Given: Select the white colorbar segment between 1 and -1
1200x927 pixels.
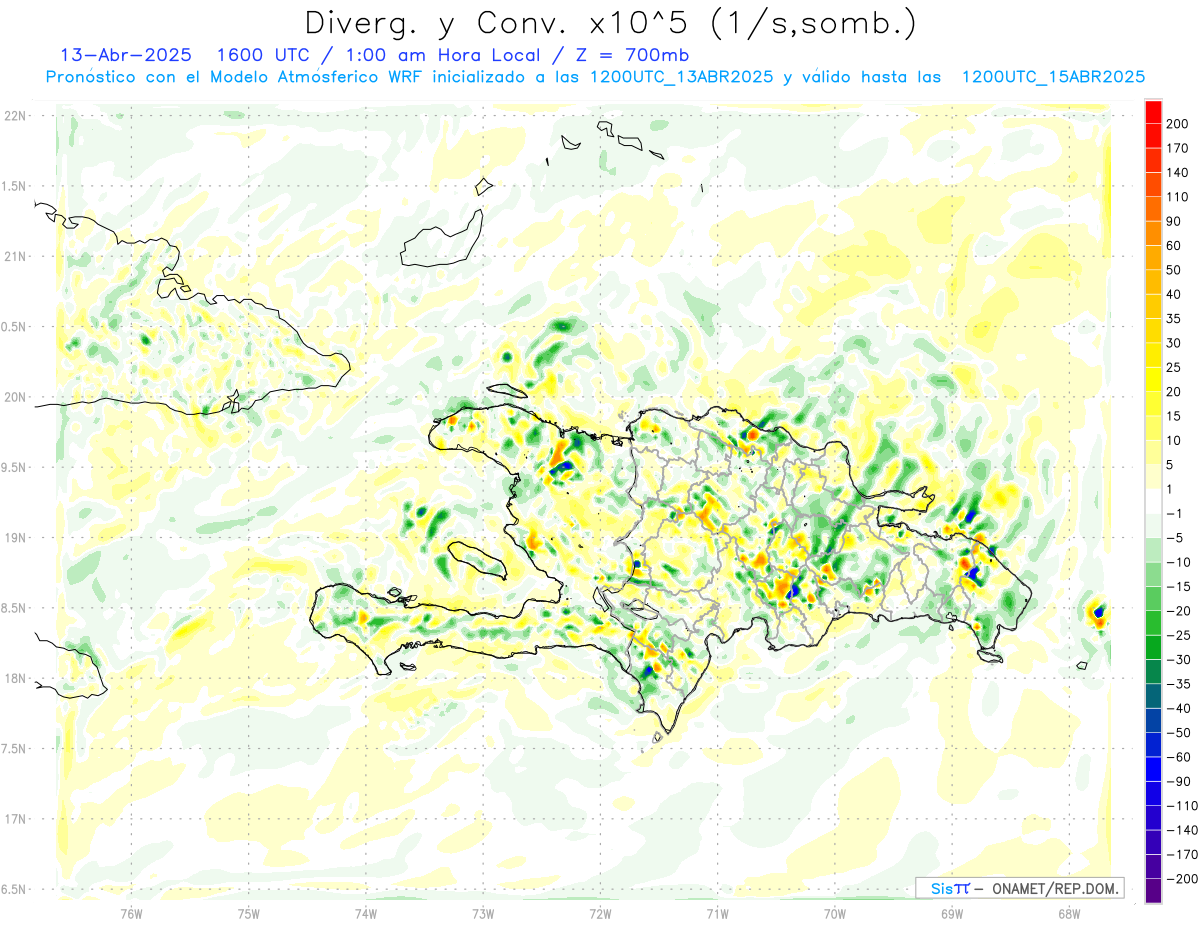Looking at the screenshot, I should [1153, 501].
